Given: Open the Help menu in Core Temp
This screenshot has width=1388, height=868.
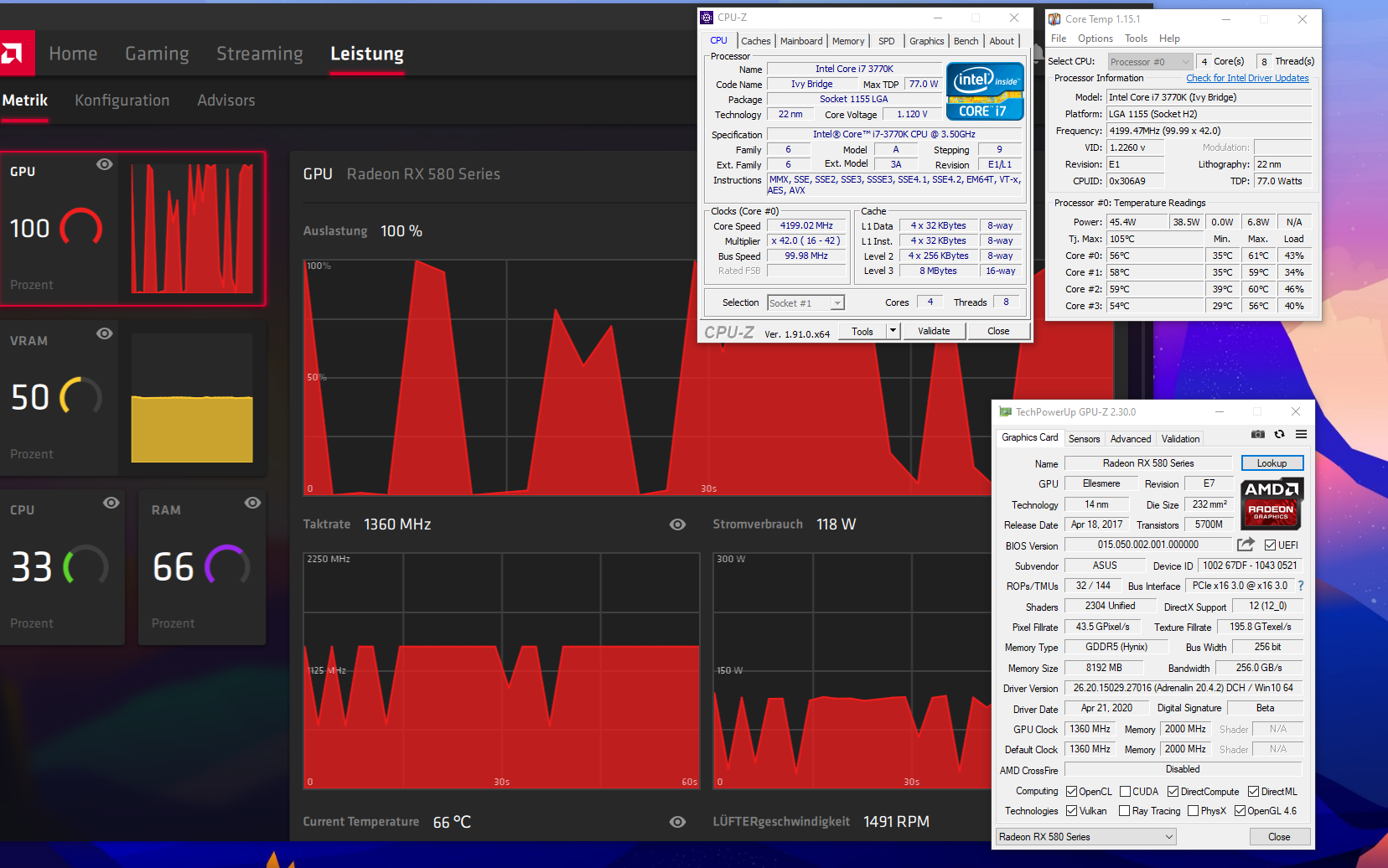Looking at the screenshot, I should pos(1169,39).
